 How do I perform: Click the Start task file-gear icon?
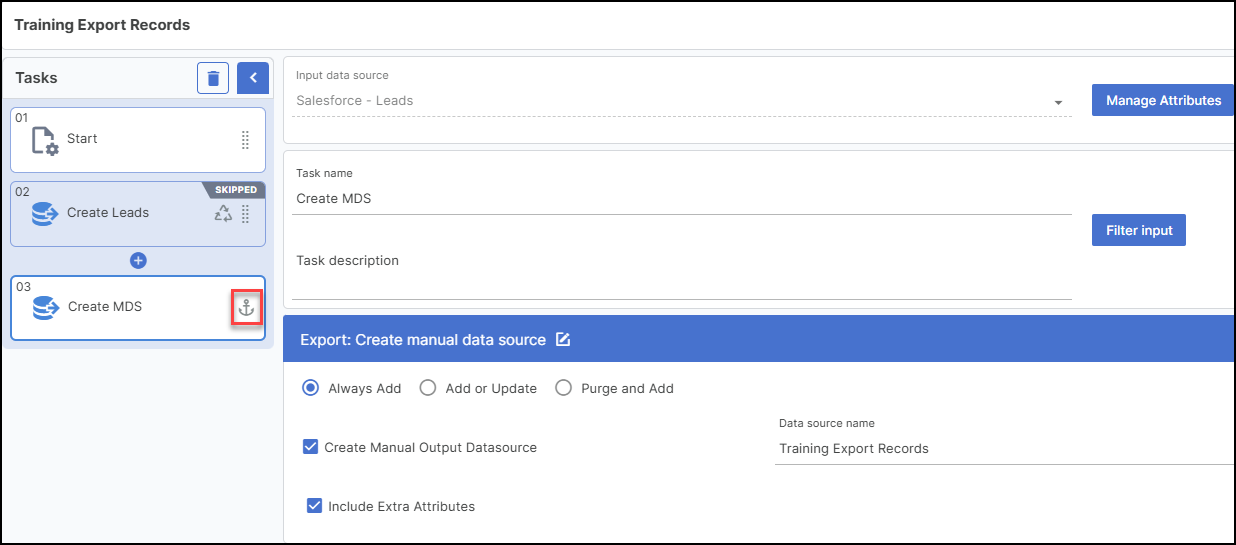[45, 140]
